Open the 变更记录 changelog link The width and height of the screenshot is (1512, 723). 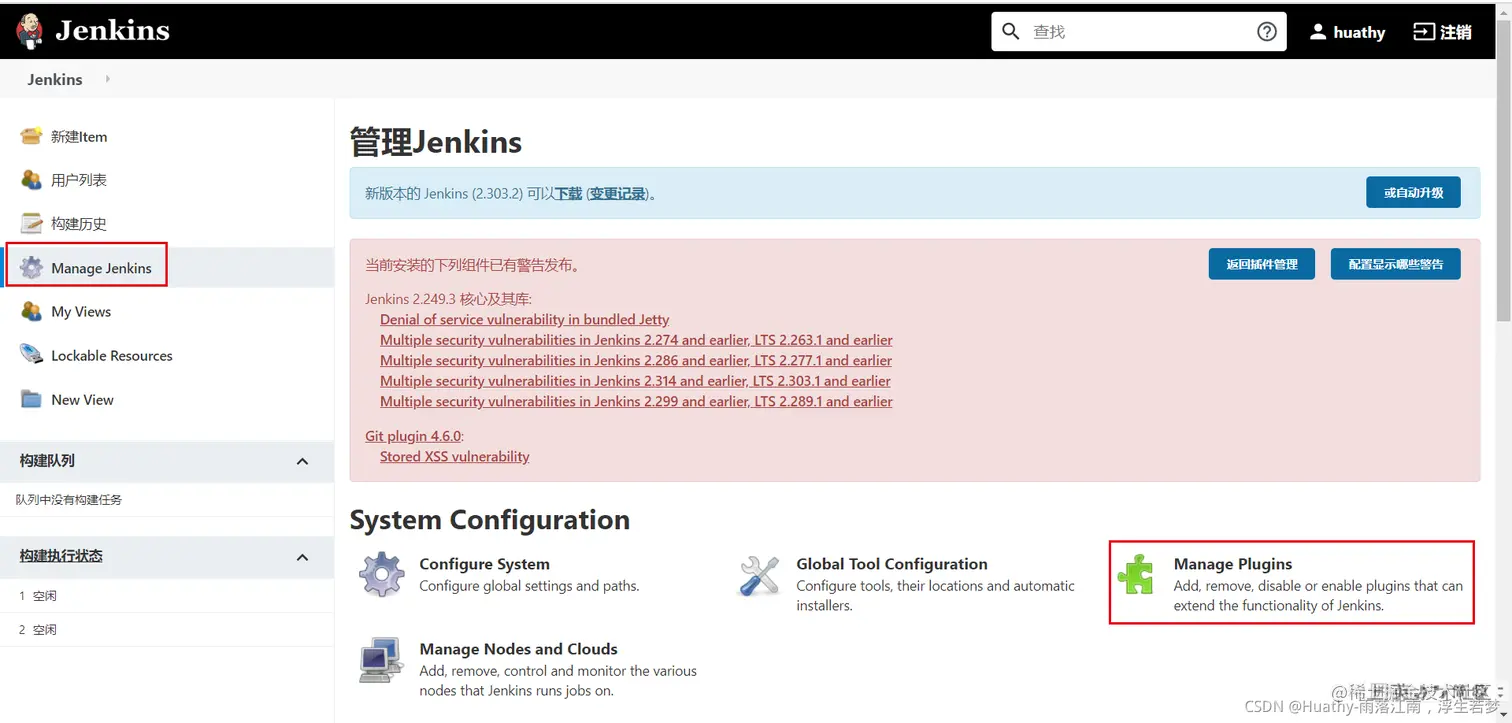point(617,193)
